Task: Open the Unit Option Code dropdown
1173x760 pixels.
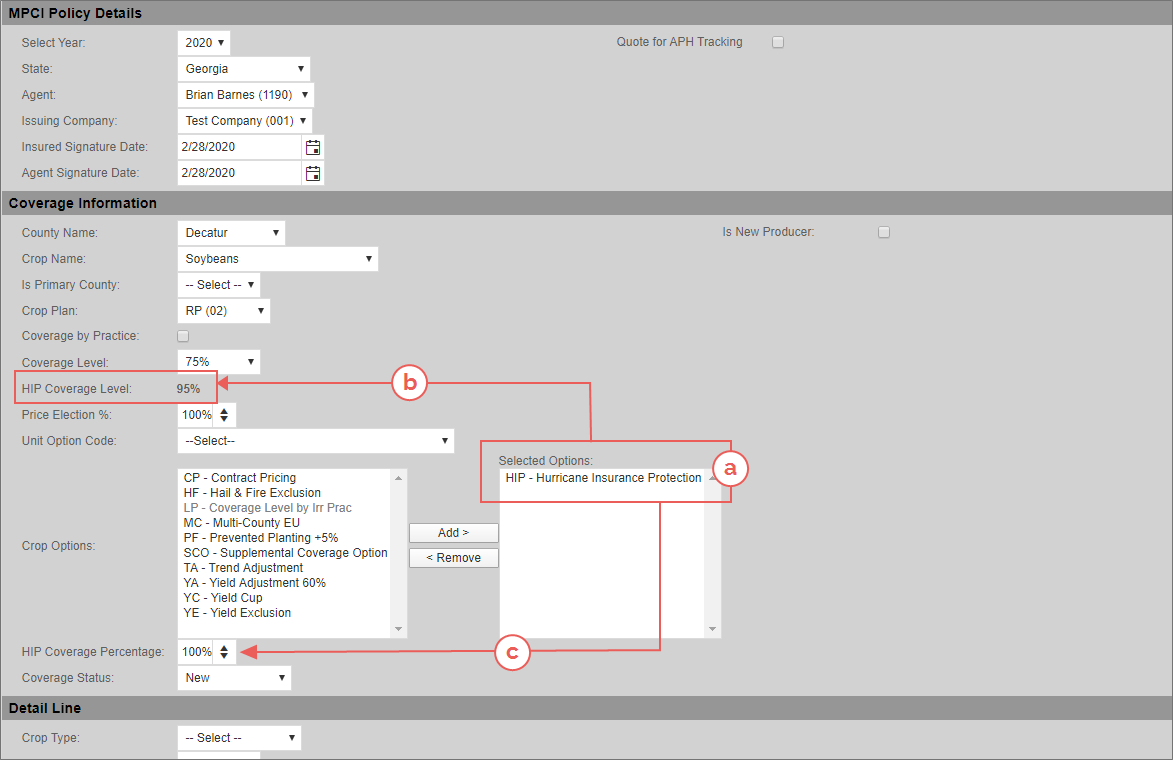Action: point(315,441)
